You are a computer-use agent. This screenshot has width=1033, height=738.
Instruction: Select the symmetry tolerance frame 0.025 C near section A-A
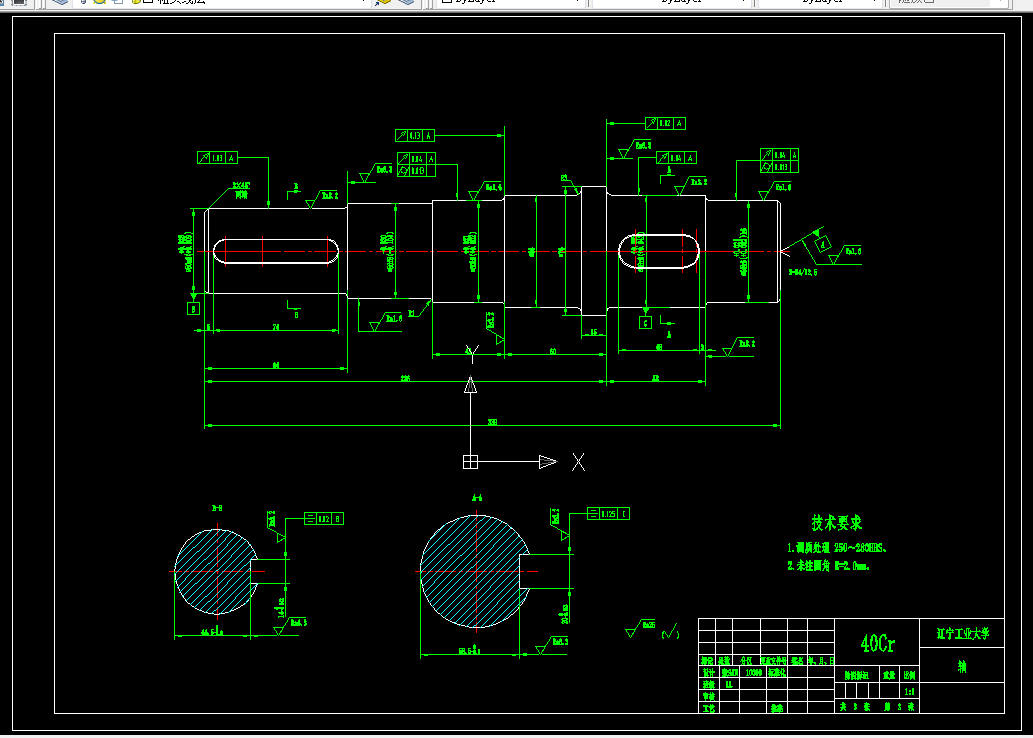coord(608,513)
